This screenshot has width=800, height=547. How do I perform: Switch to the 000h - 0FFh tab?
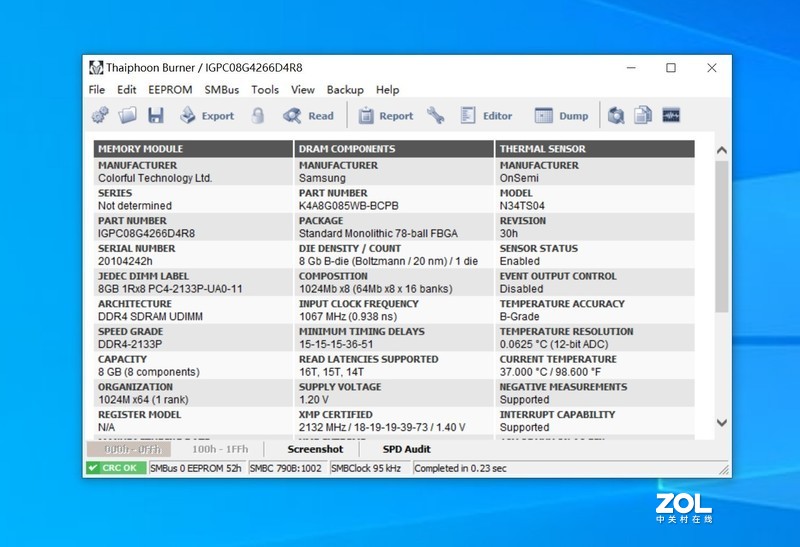click(x=129, y=450)
